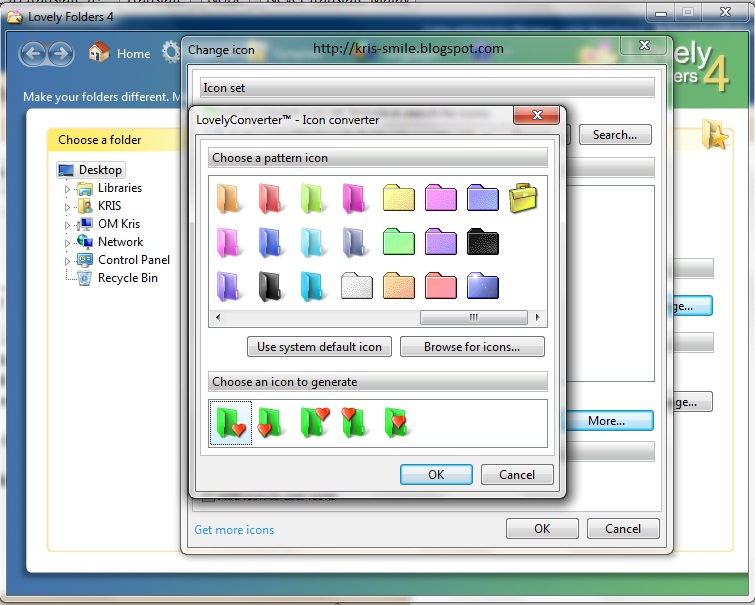Select the black classic folder pattern icon

tap(483, 242)
